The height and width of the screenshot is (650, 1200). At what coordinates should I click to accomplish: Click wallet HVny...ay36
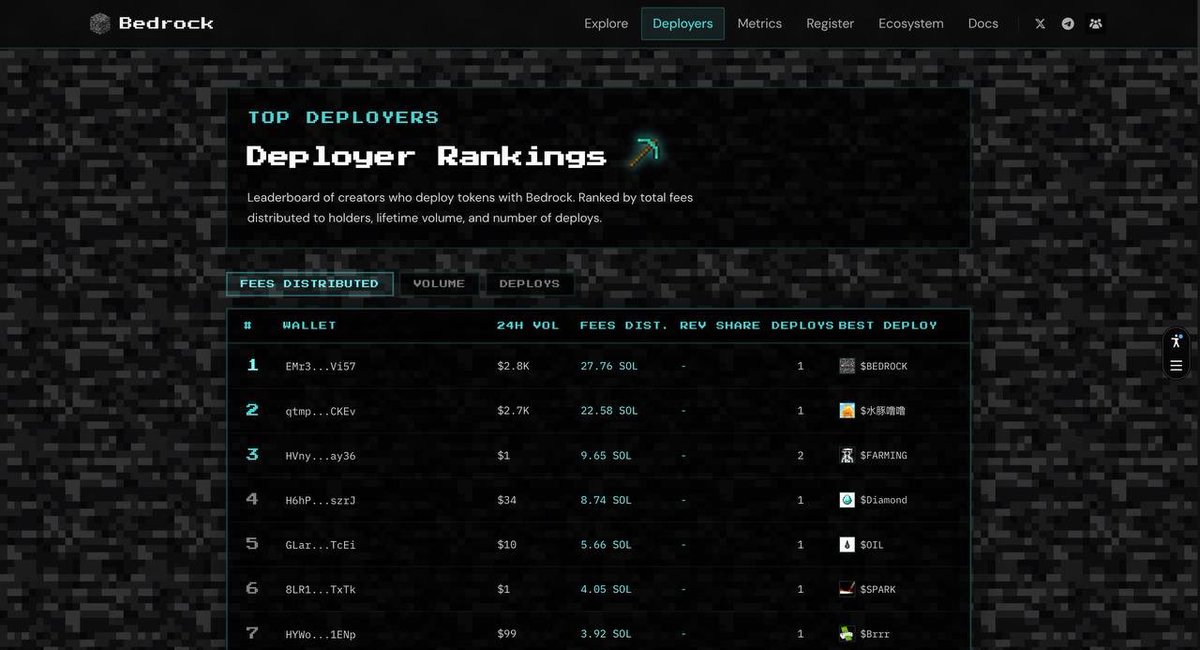pyautogui.click(x=320, y=456)
